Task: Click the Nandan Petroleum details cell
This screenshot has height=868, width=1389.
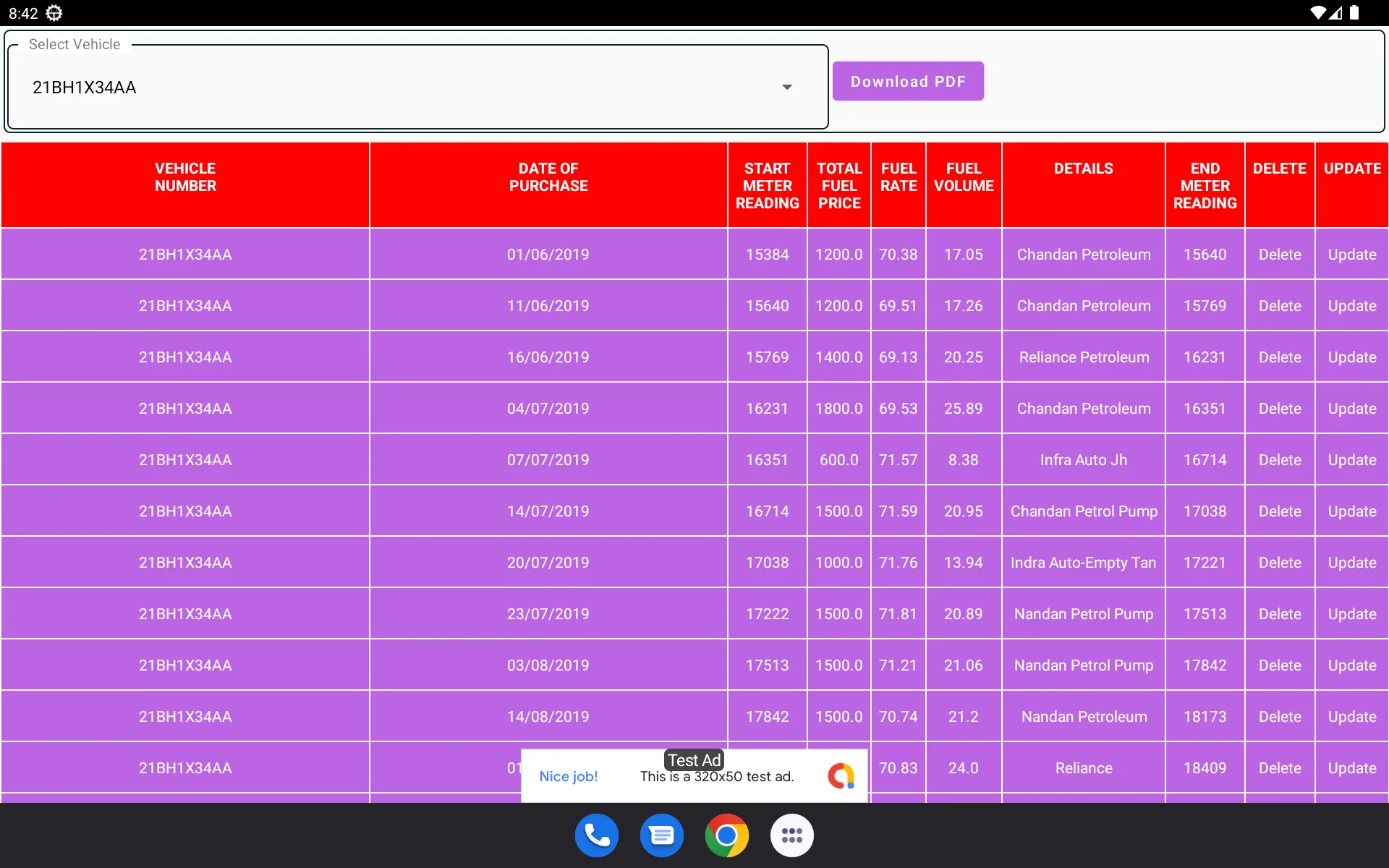Action: coord(1084,717)
